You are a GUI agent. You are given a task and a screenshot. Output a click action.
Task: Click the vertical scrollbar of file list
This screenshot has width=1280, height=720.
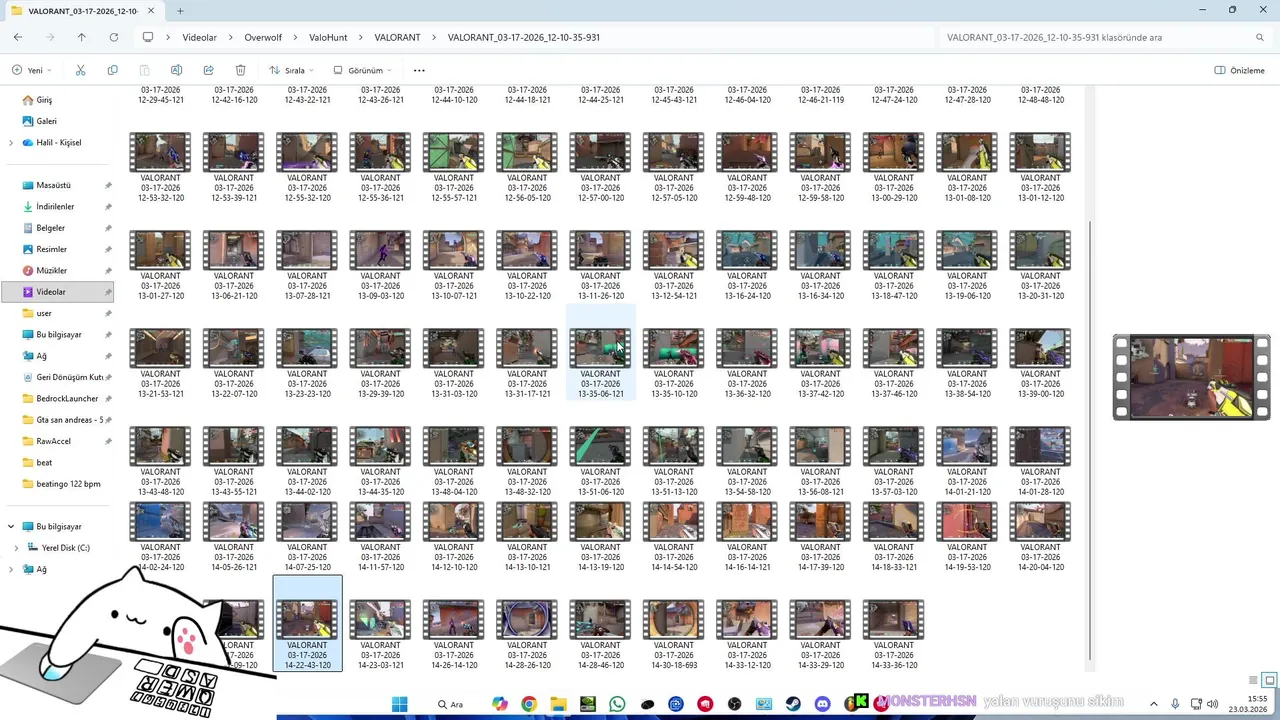tap(1090, 440)
